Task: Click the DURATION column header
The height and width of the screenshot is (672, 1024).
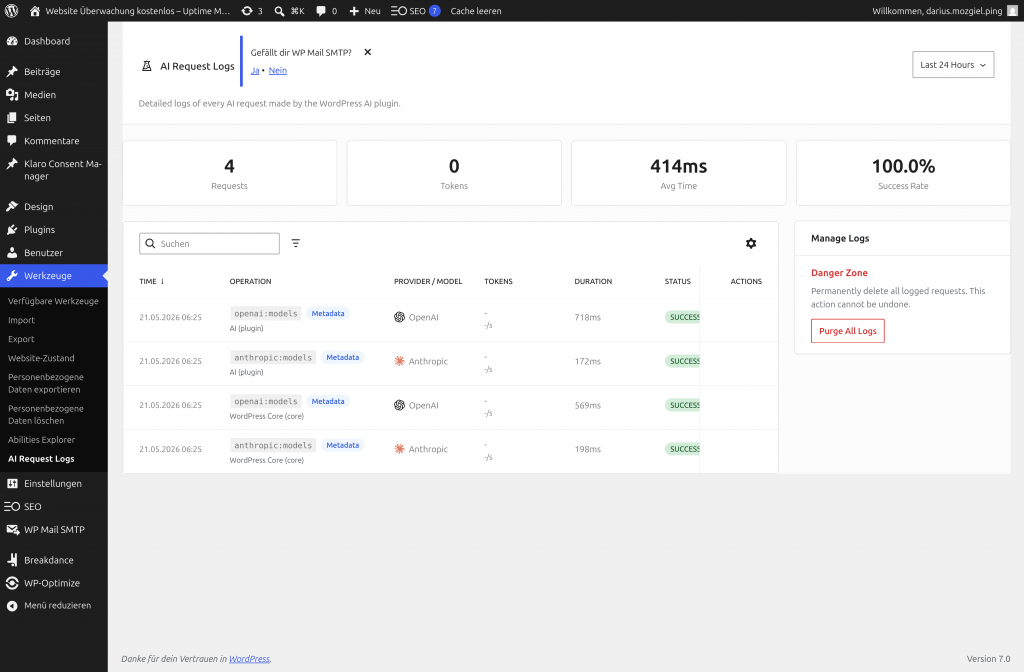Action: 593,281
